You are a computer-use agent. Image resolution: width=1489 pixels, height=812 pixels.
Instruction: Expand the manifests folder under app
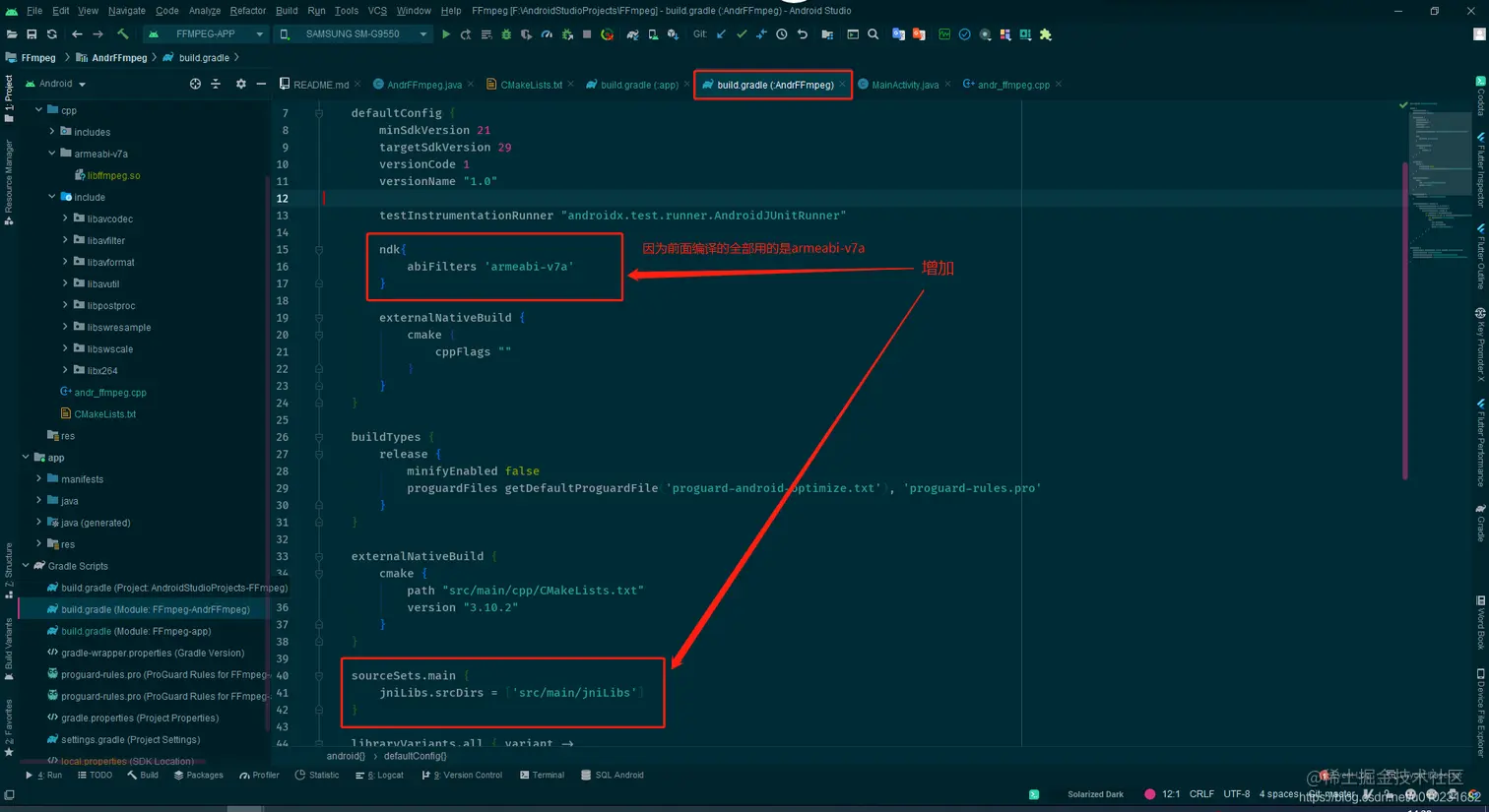[39, 478]
